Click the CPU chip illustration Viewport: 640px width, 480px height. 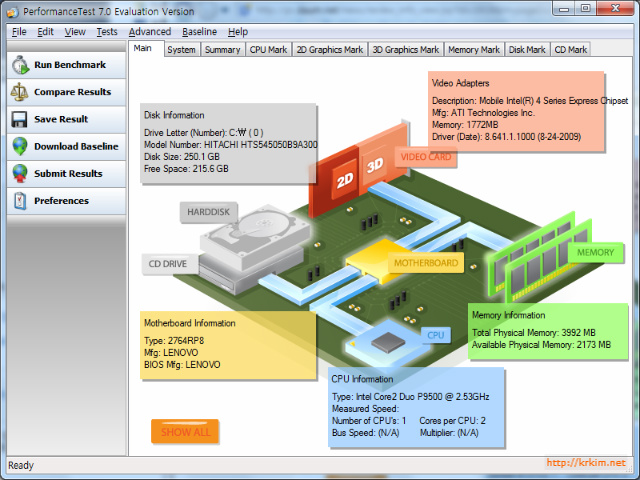tap(388, 342)
